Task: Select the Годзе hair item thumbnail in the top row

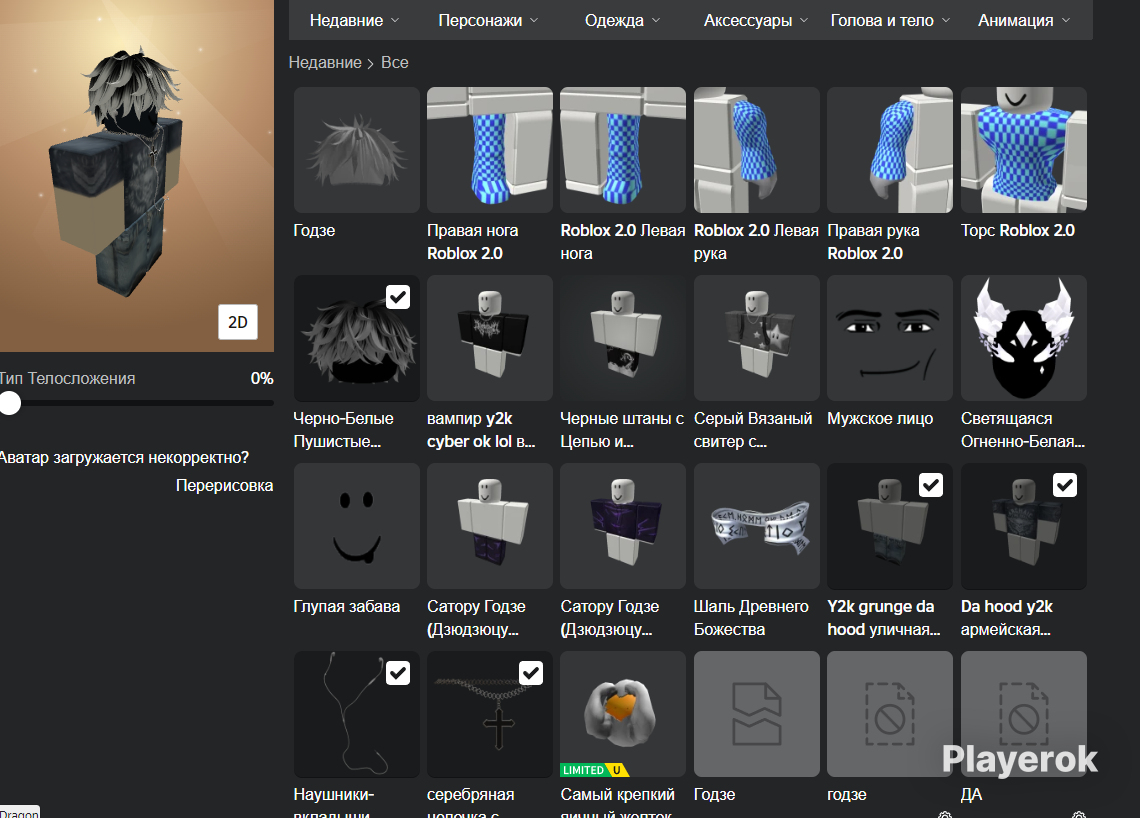Action: [356, 150]
